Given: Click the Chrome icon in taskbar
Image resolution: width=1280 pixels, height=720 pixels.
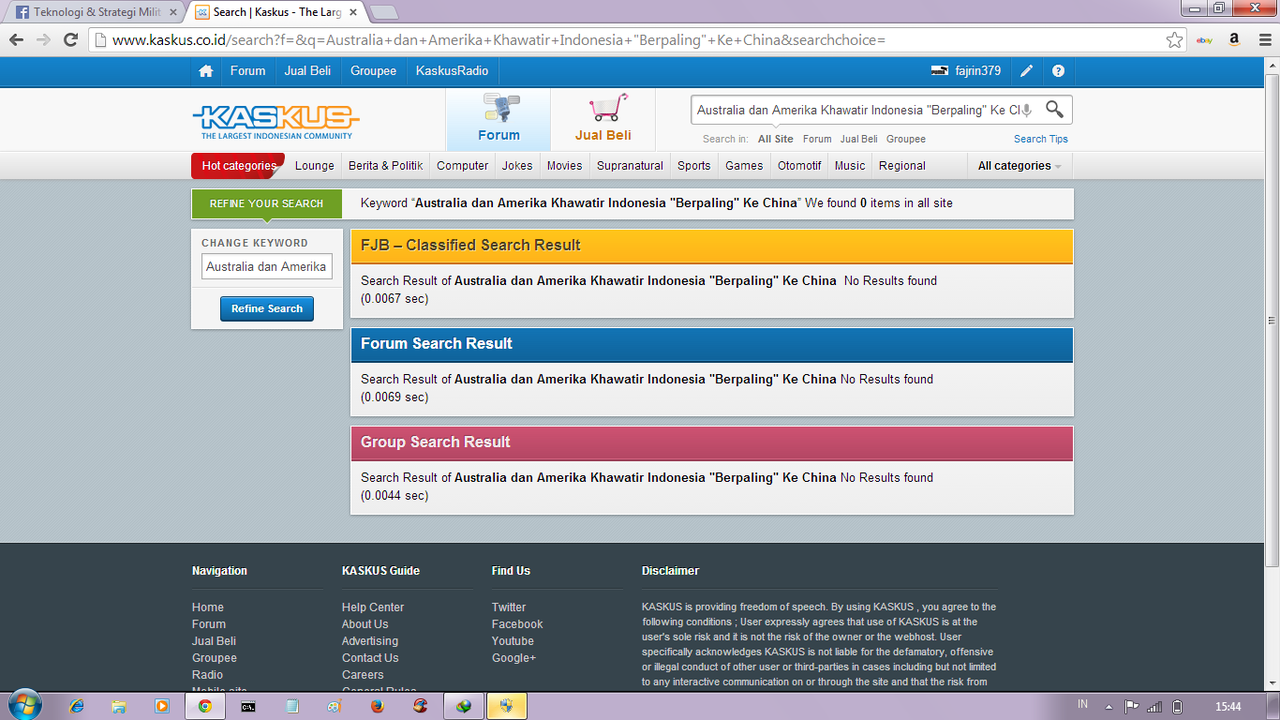Looking at the screenshot, I should (205, 706).
